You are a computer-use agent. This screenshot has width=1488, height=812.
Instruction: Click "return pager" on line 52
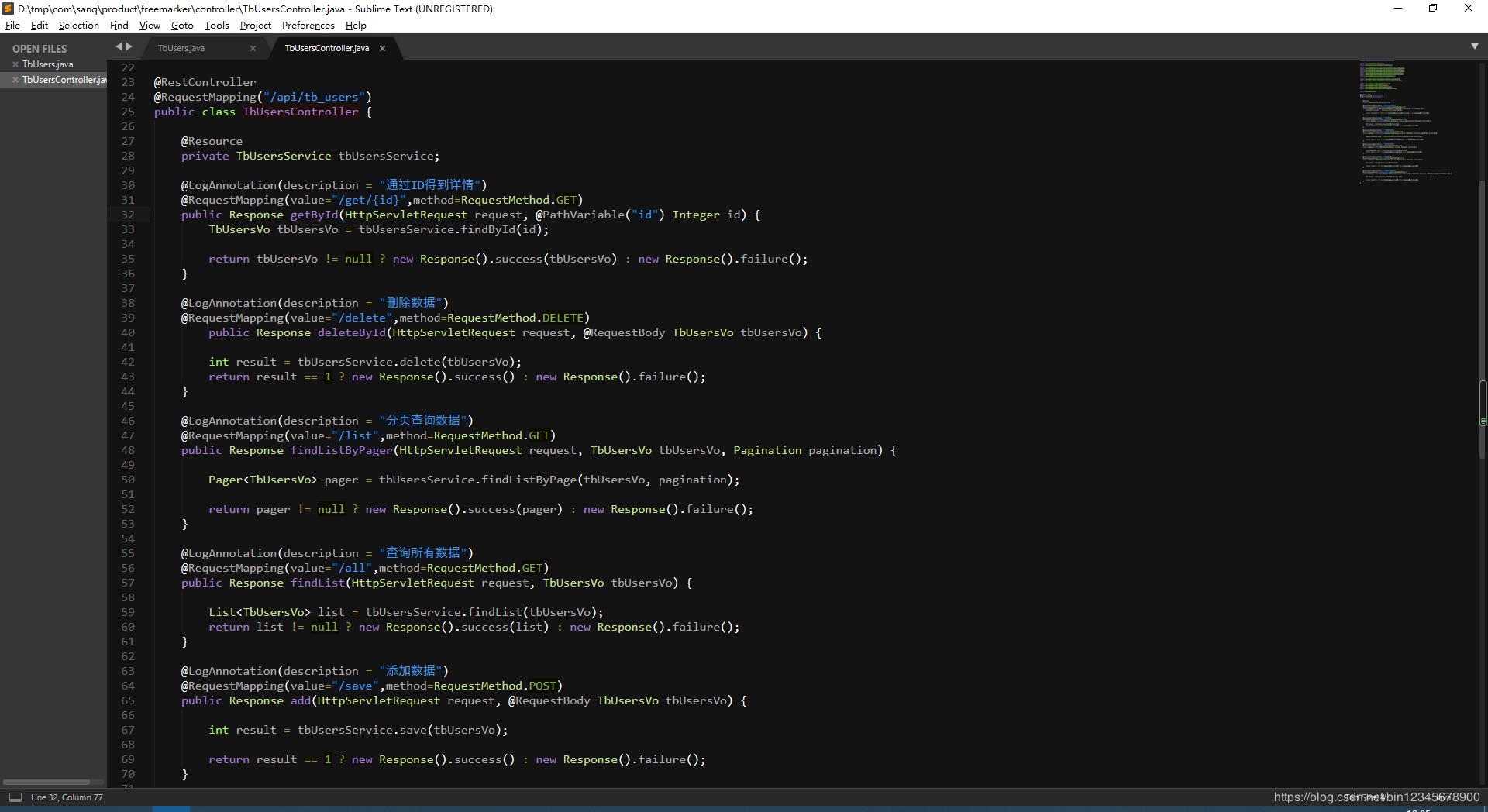250,509
